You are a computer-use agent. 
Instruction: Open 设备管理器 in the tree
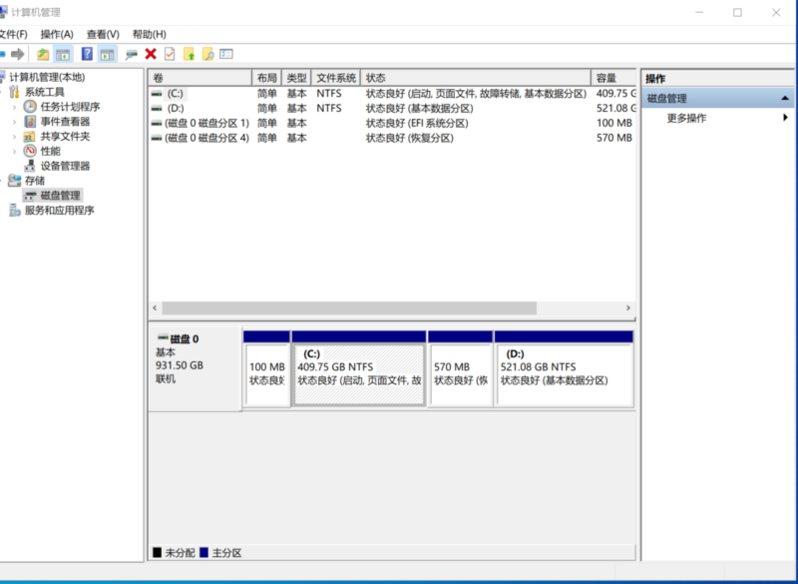(64, 166)
